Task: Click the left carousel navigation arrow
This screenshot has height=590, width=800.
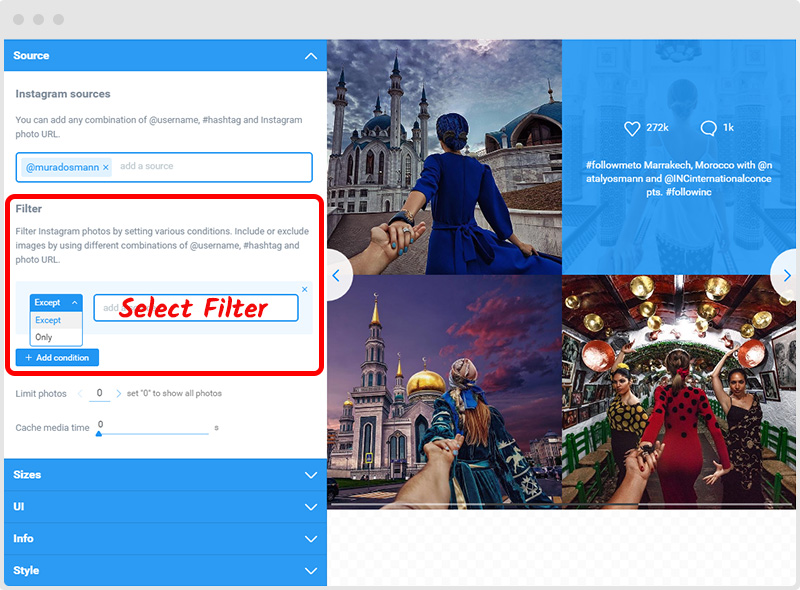Action: click(336, 275)
